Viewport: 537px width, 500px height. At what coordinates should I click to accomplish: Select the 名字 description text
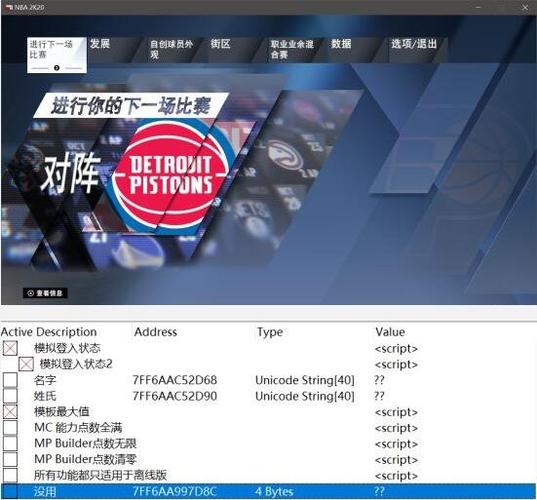[45, 380]
